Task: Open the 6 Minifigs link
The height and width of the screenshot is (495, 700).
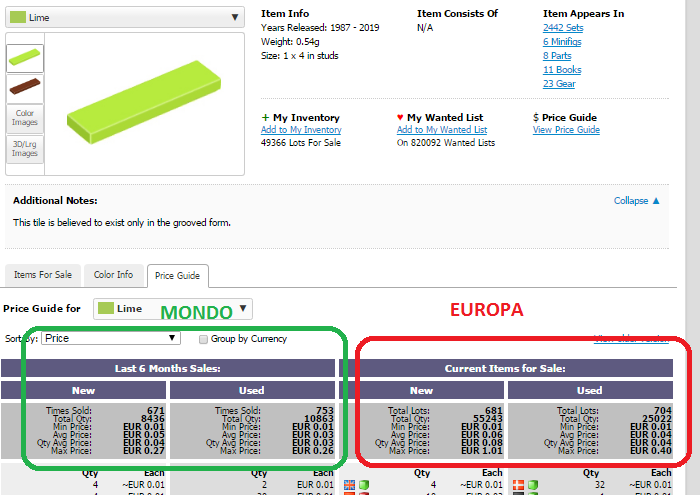Action: pyautogui.click(x=562, y=42)
